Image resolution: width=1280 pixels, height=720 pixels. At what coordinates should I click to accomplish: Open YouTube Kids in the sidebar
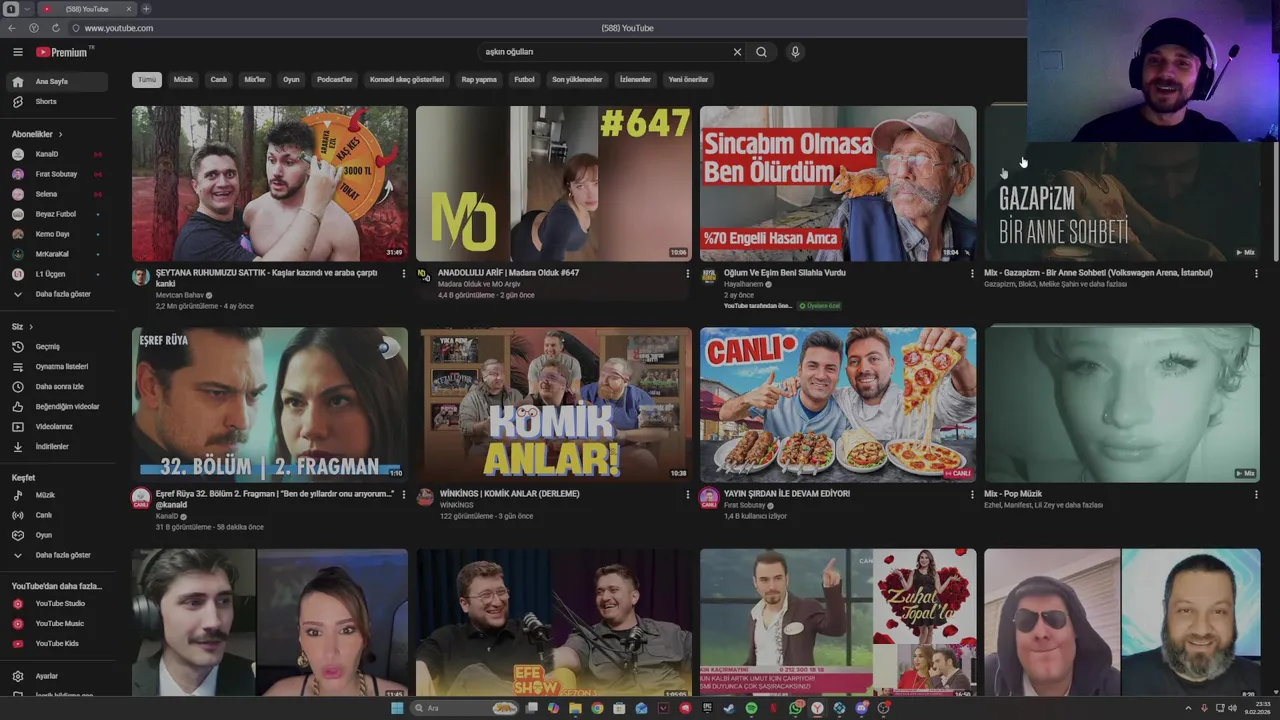(56, 643)
